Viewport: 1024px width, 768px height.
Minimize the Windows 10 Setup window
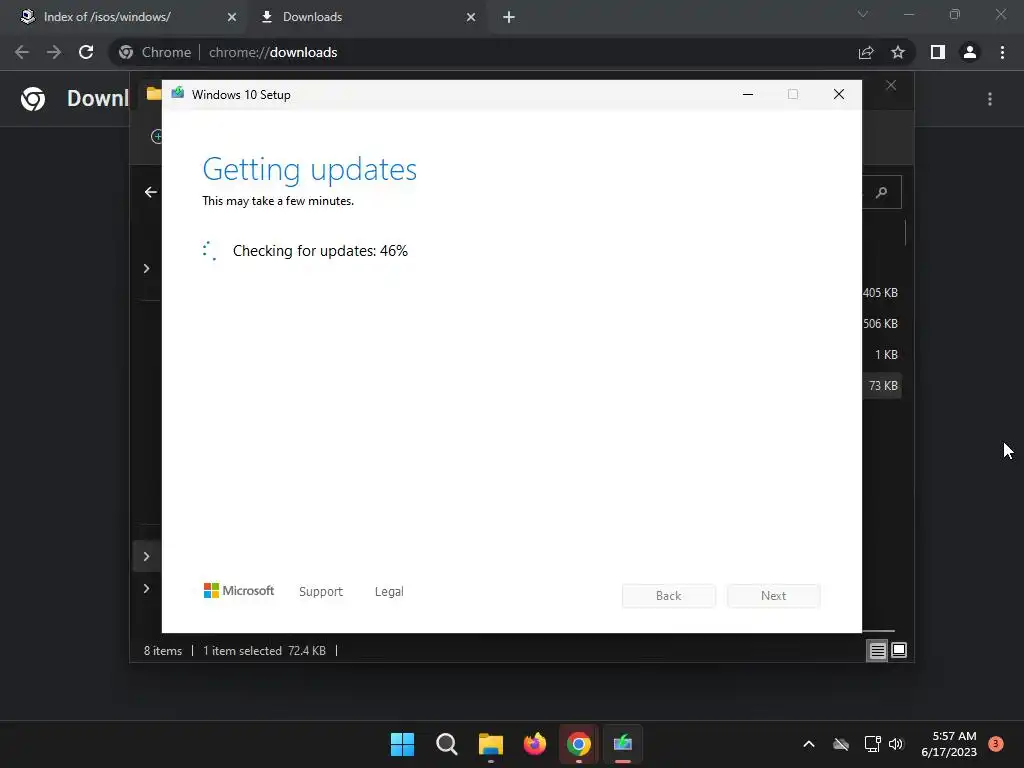click(748, 94)
